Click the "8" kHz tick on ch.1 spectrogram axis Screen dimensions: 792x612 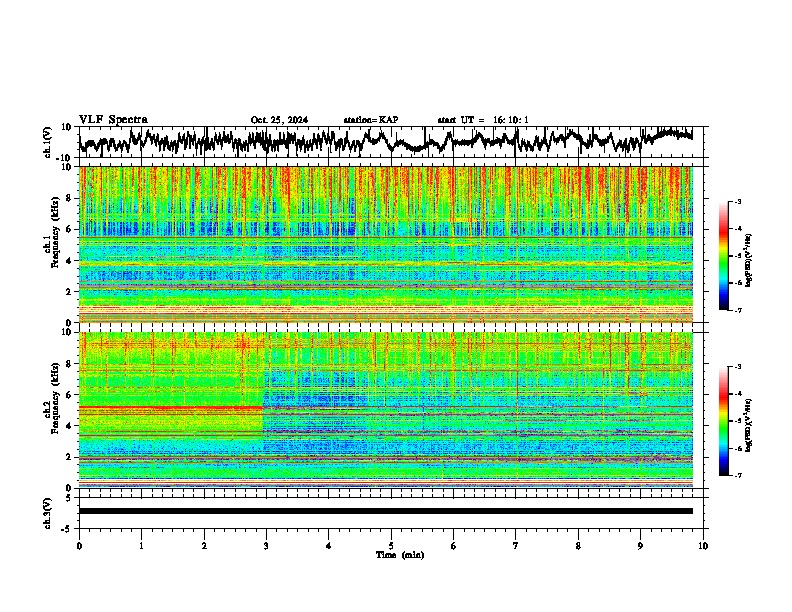pyautogui.click(x=69, y=198)
